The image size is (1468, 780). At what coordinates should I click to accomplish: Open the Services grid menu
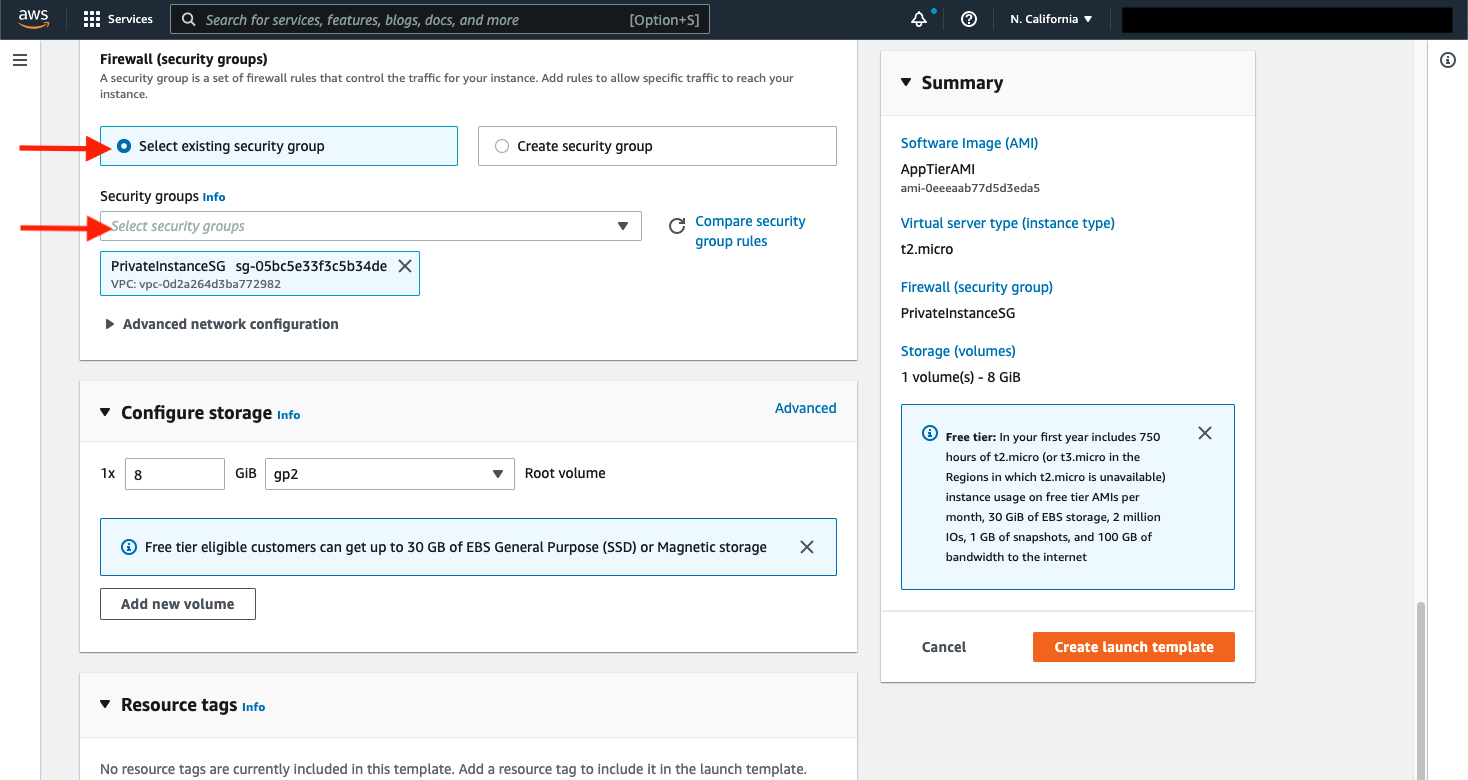tap(92, 19)
